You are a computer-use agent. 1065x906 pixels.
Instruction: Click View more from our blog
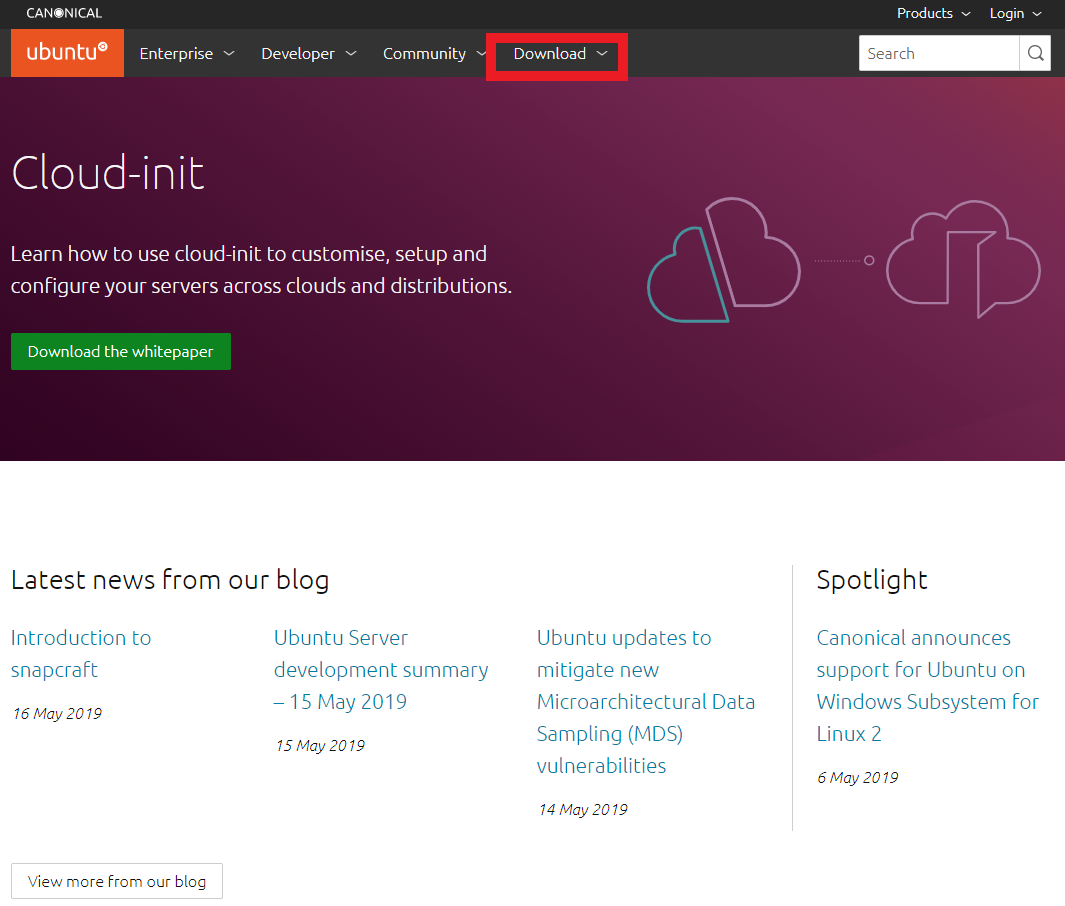(x=117, y=881)
